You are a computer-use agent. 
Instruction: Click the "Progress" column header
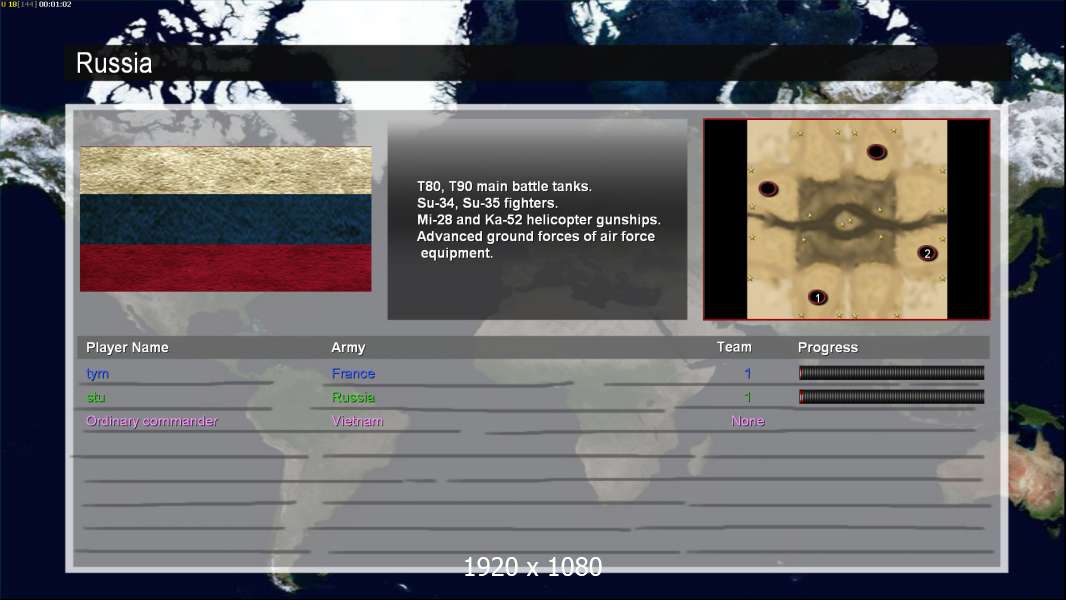827,347
